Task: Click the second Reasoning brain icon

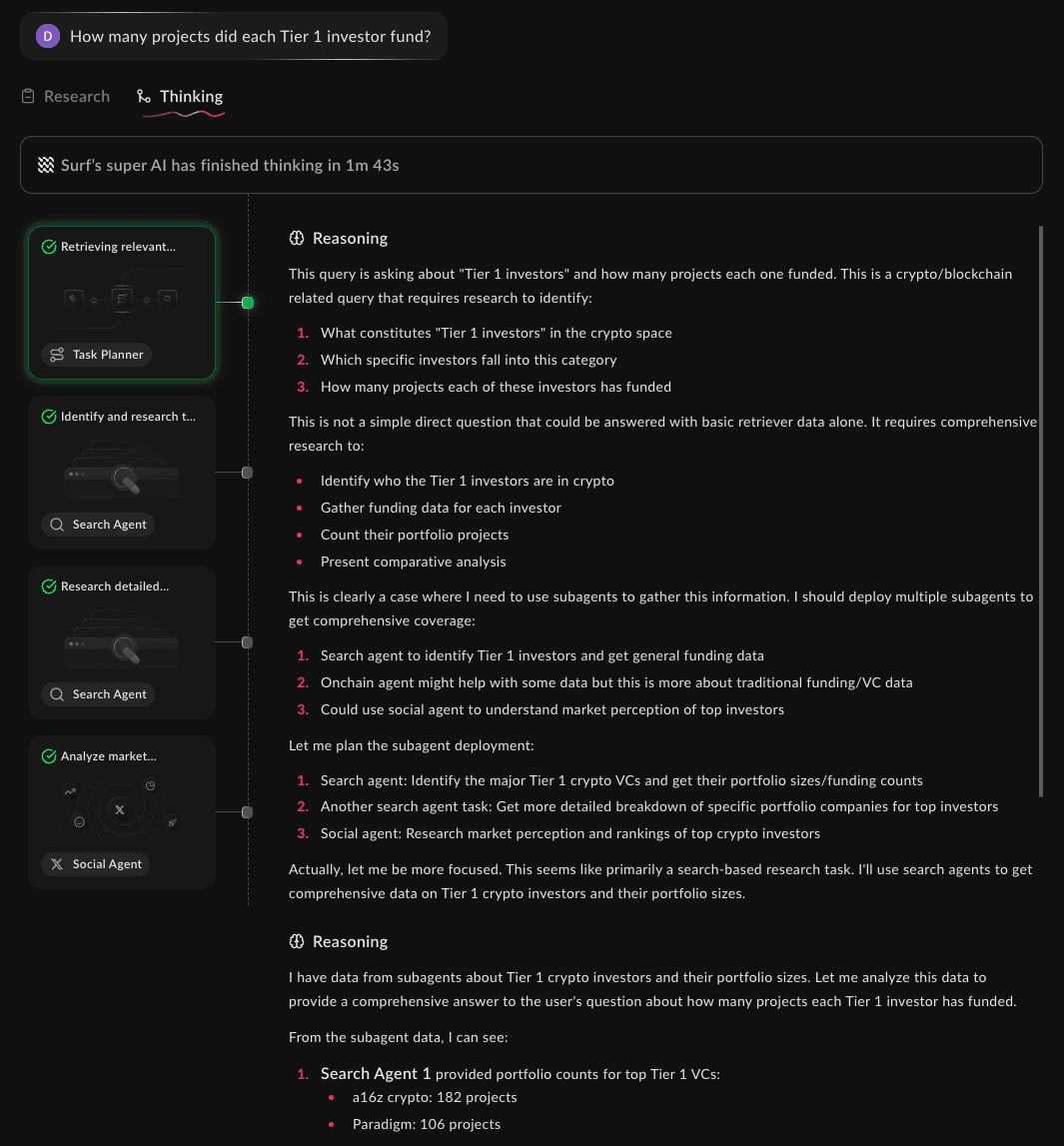Action: [x=297, y=941]
